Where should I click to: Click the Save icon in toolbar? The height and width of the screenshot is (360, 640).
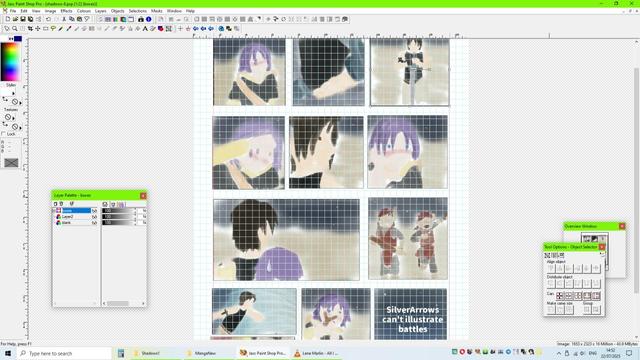click(23, 19)
